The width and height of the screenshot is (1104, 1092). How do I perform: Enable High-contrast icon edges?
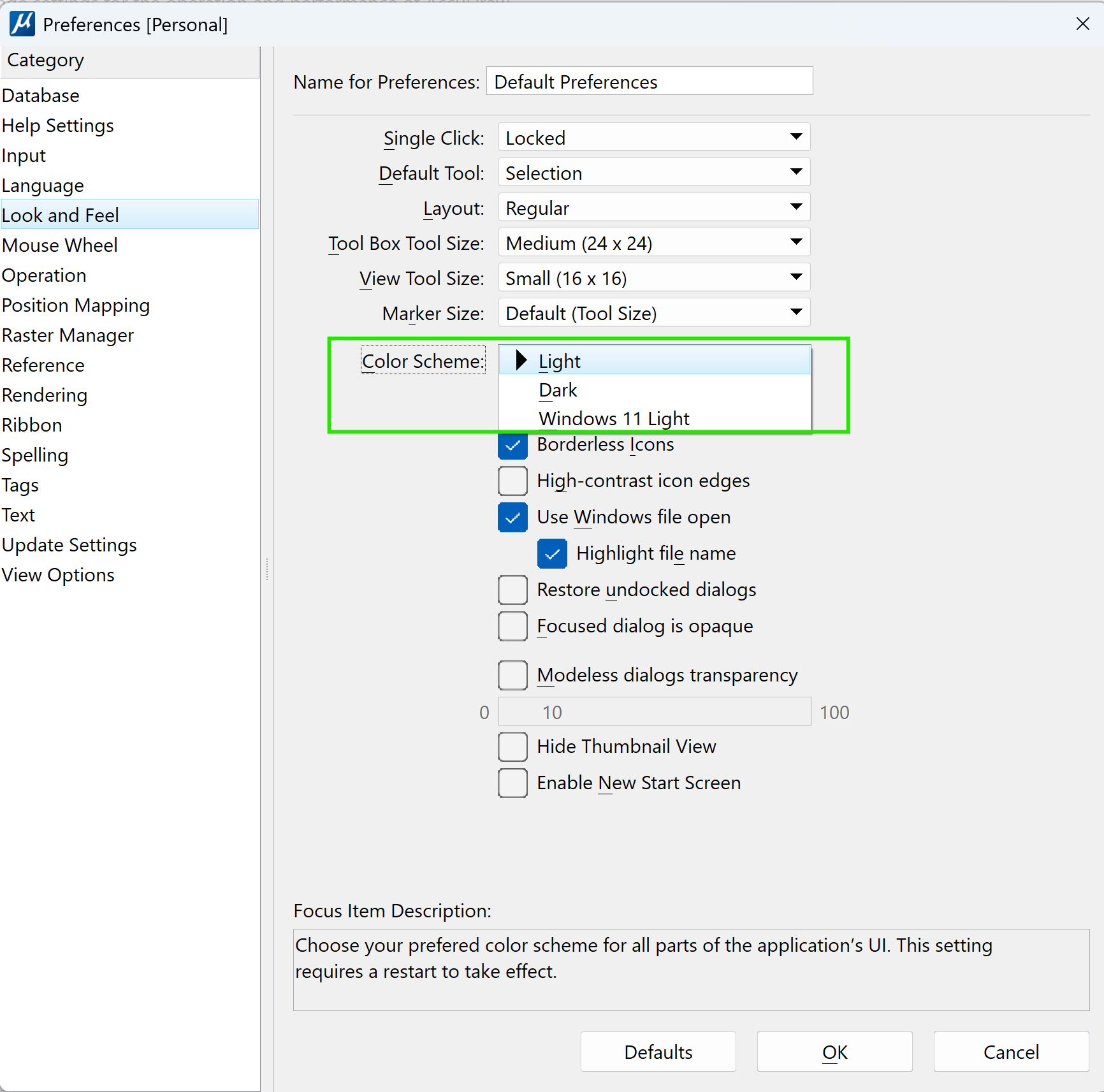pos(512,481)
